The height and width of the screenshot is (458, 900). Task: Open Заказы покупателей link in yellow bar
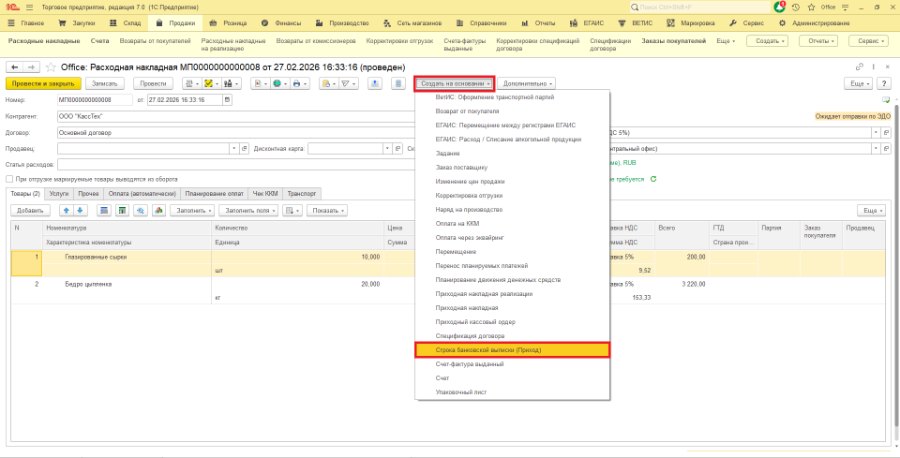673,41
